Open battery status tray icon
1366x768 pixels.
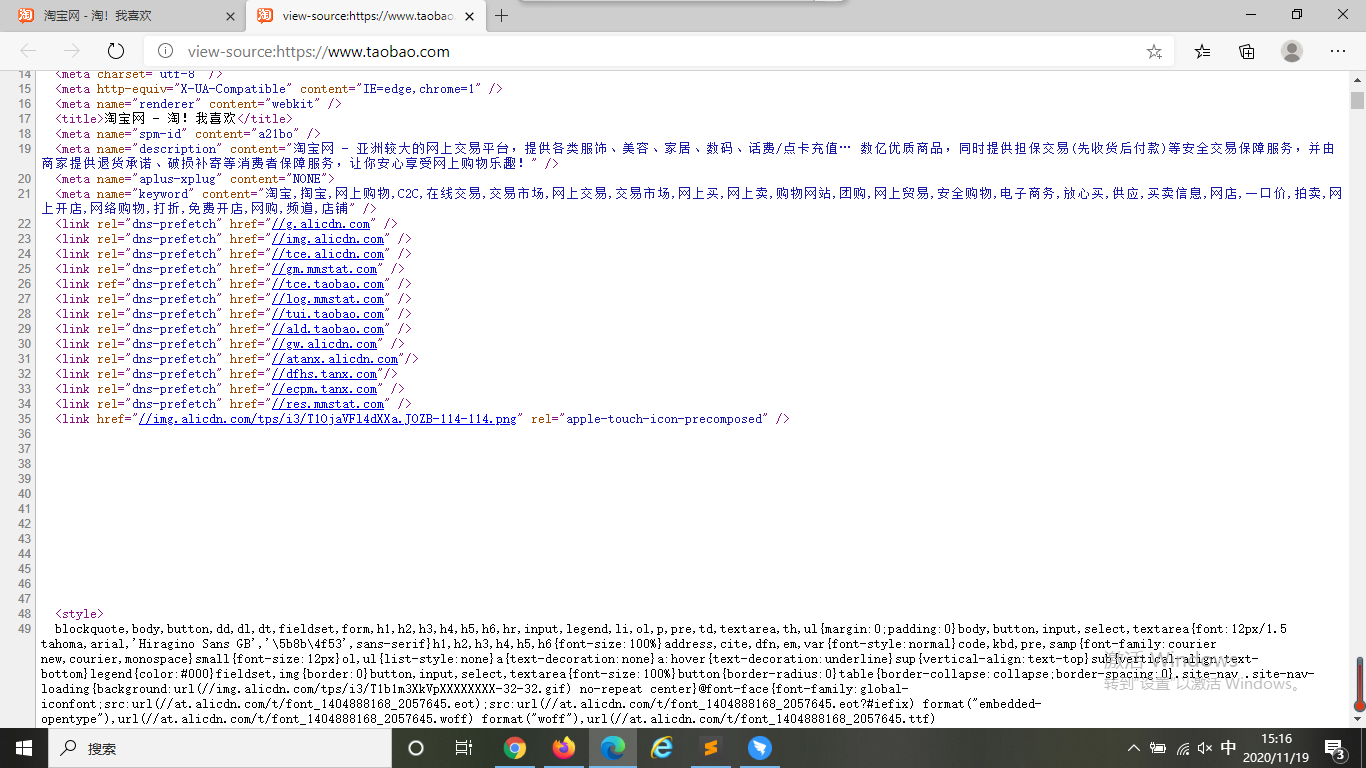point(1158,748)
